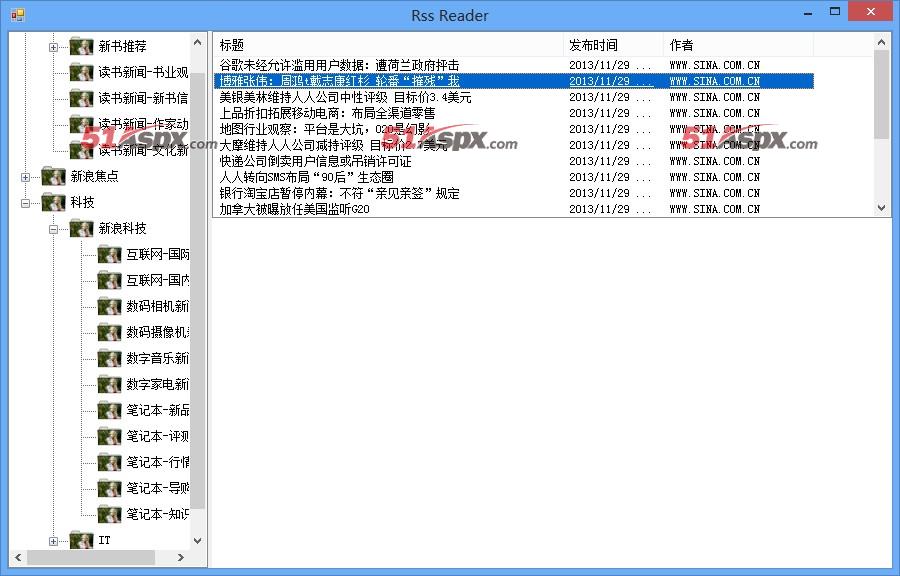Click the 新浪科技 node icon
This screenshot has width=900, height=576.
[81, 228]
